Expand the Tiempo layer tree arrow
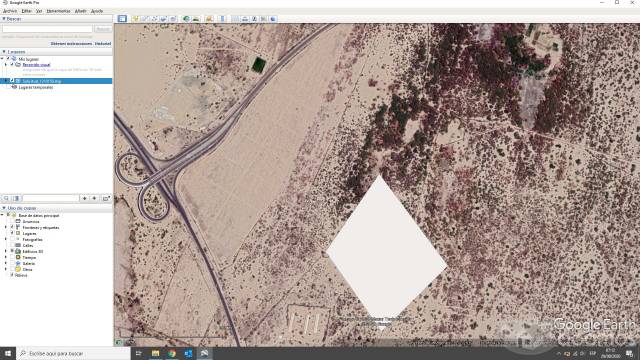This screenshot has width=640, height=360. pyautogui.click(x=6, y=258)
